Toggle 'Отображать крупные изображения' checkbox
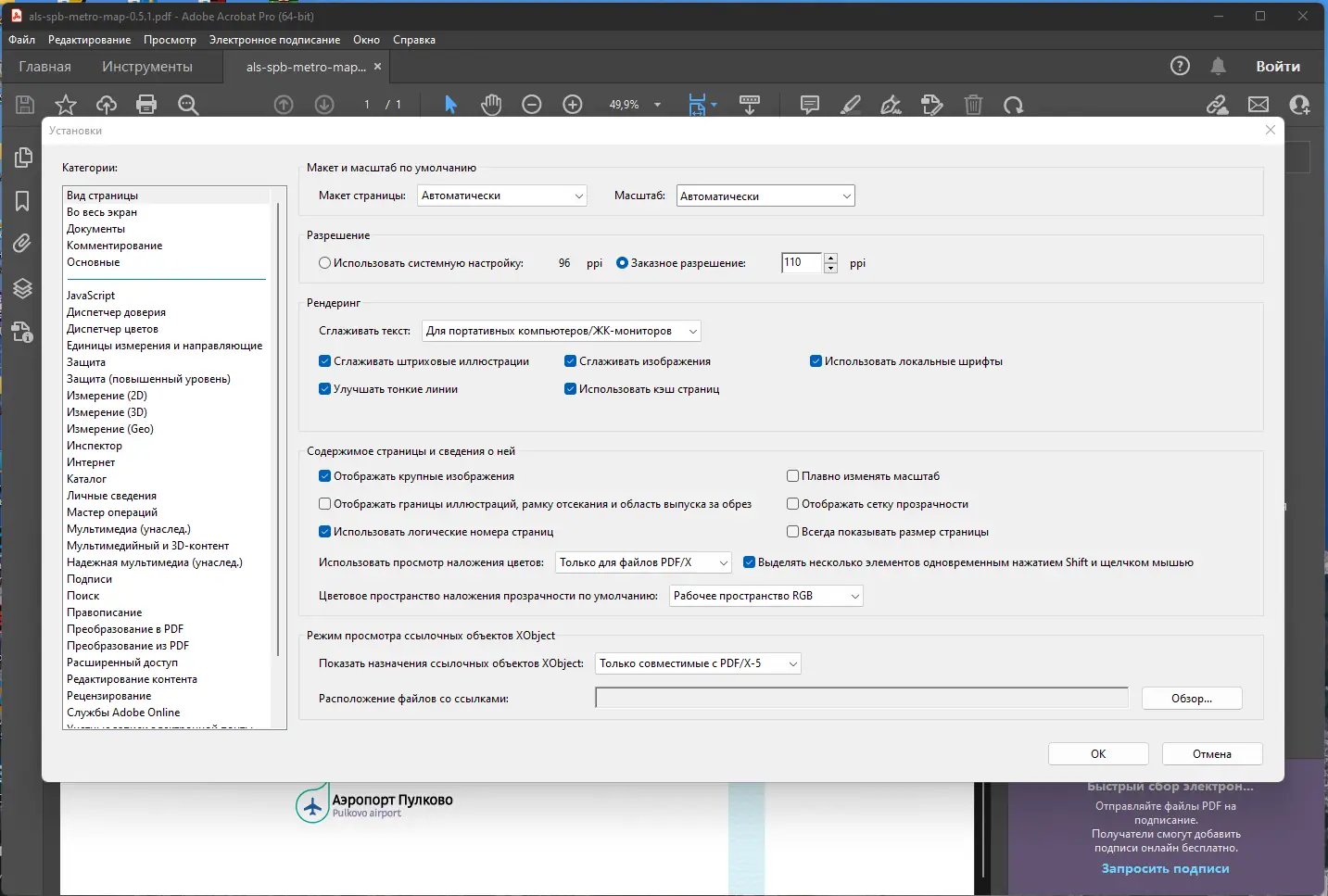Viewport: 1328px width, 896px height. click(x=324, y=476)
